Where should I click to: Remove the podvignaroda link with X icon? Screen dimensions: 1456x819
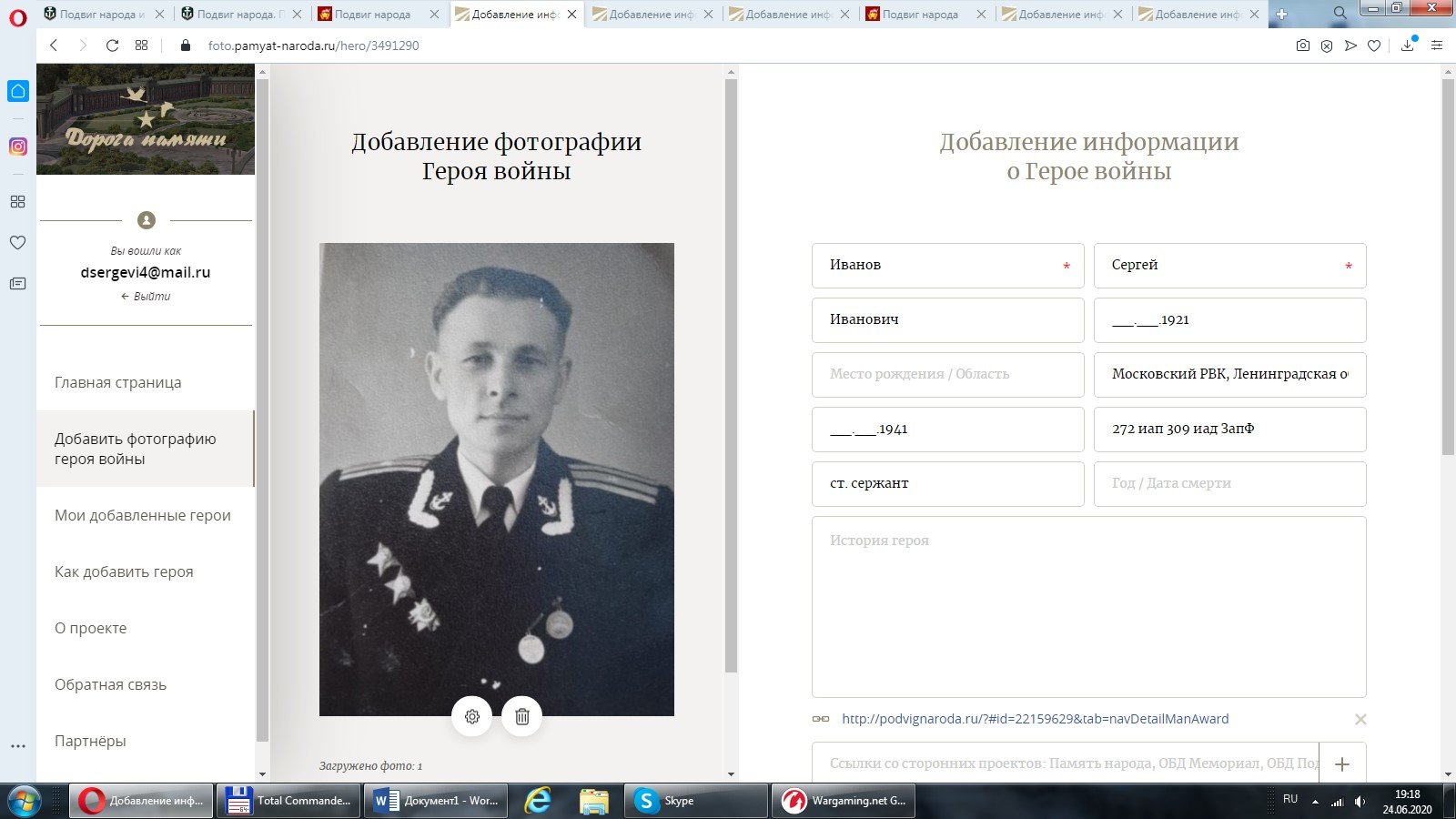tap(1360, 719)
